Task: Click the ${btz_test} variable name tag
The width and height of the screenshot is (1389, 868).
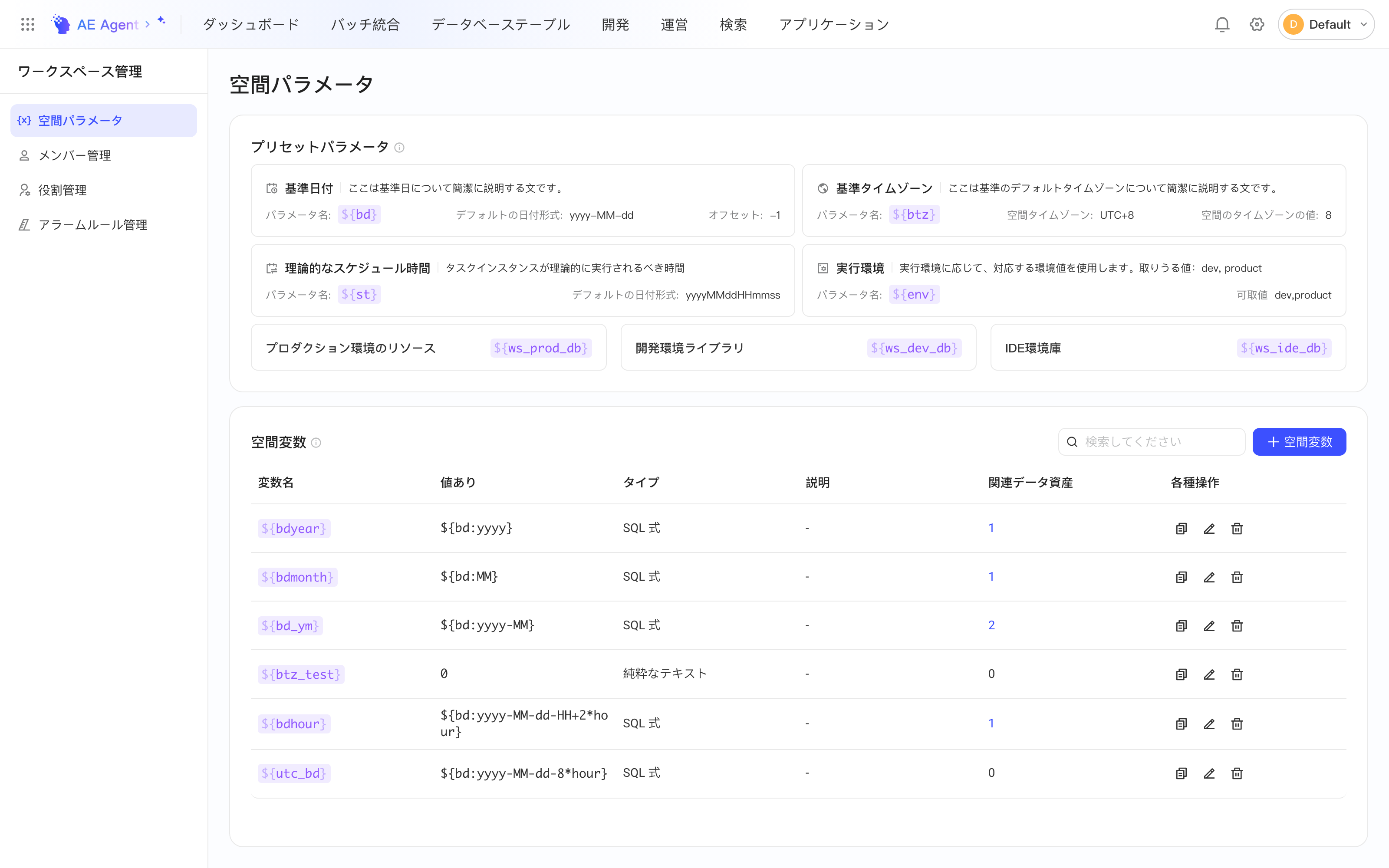Action: [301, 674]
